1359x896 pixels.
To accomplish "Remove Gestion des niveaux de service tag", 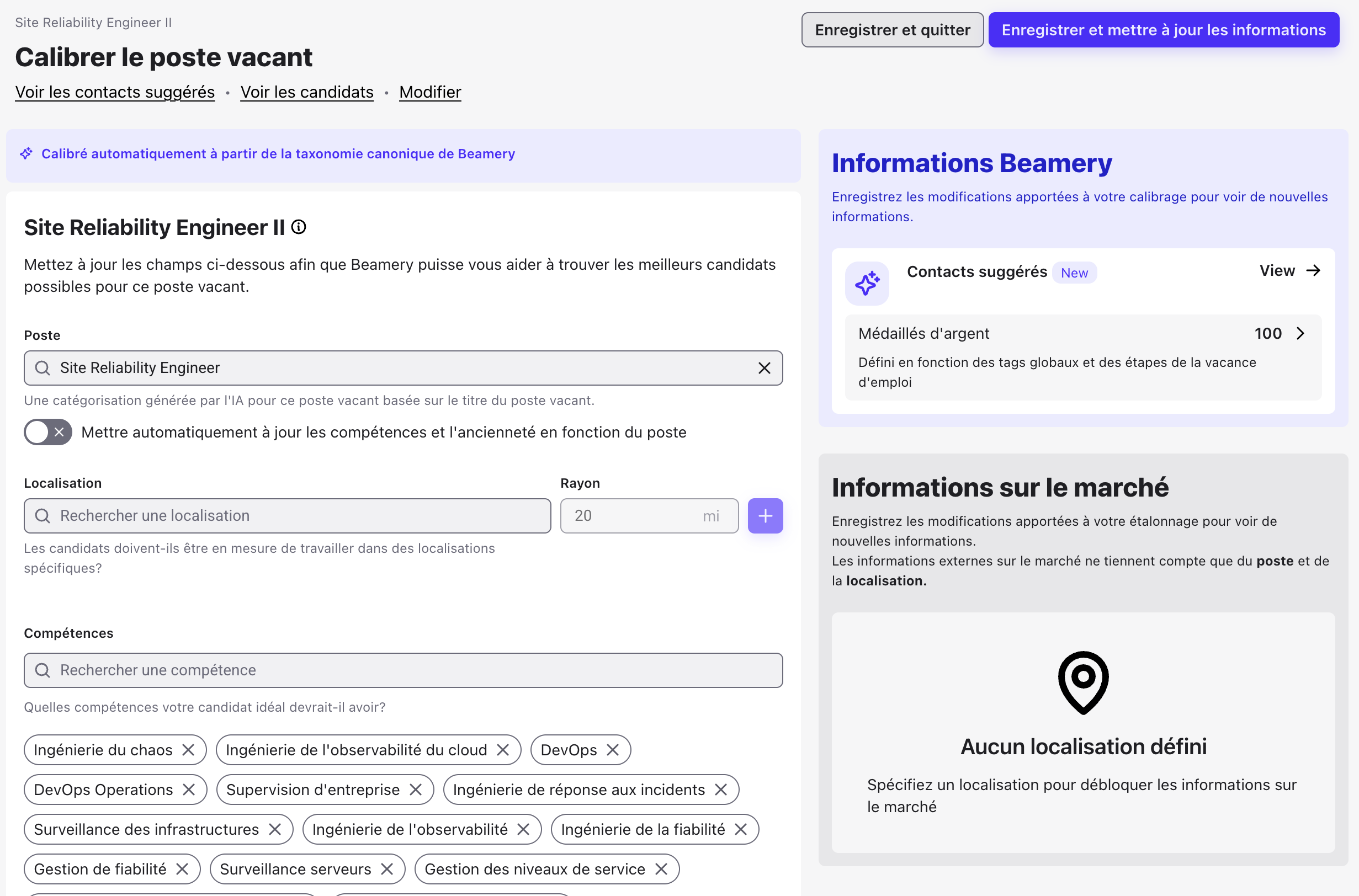I will pos(661,870).
